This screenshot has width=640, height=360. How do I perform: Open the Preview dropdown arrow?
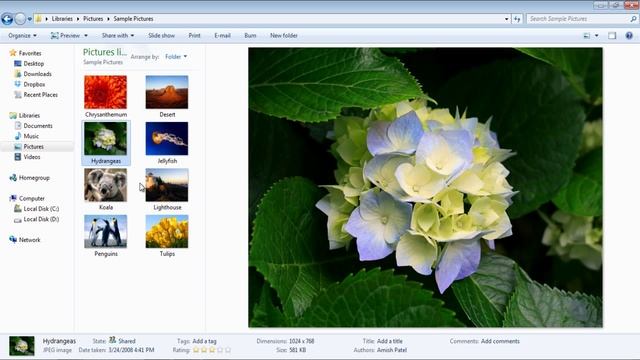tap(86, 36)
